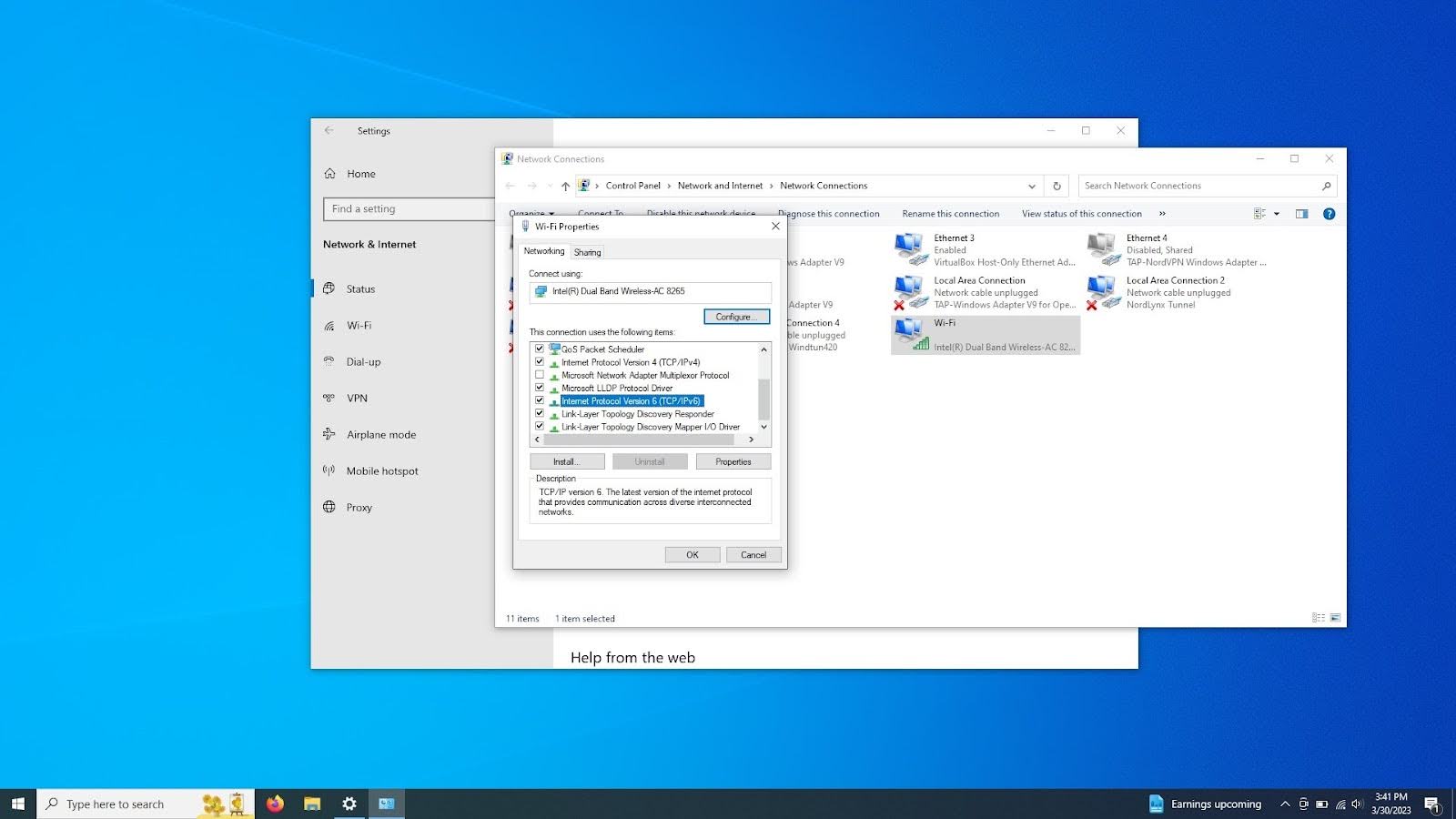Select the Networking tab in Wi-Fi Properties

(544, 251)
